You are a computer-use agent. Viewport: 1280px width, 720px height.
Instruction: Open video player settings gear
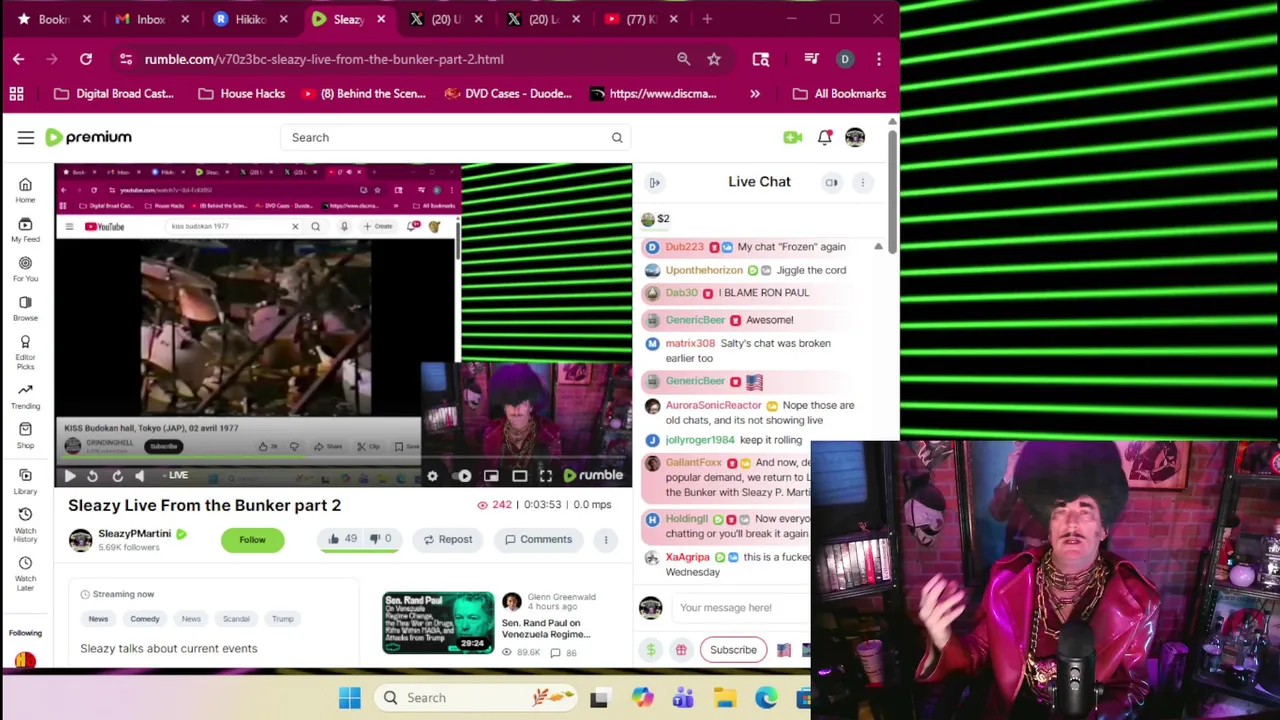click(432, 476)
